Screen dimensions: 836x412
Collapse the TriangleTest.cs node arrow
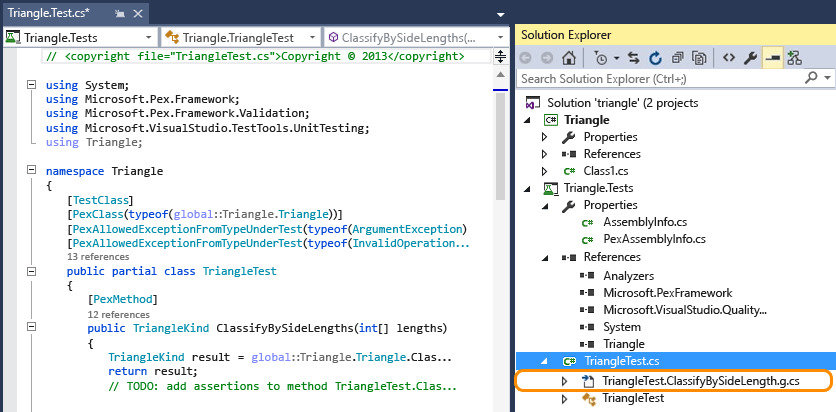pyautogui.click(x=544, y=361)
